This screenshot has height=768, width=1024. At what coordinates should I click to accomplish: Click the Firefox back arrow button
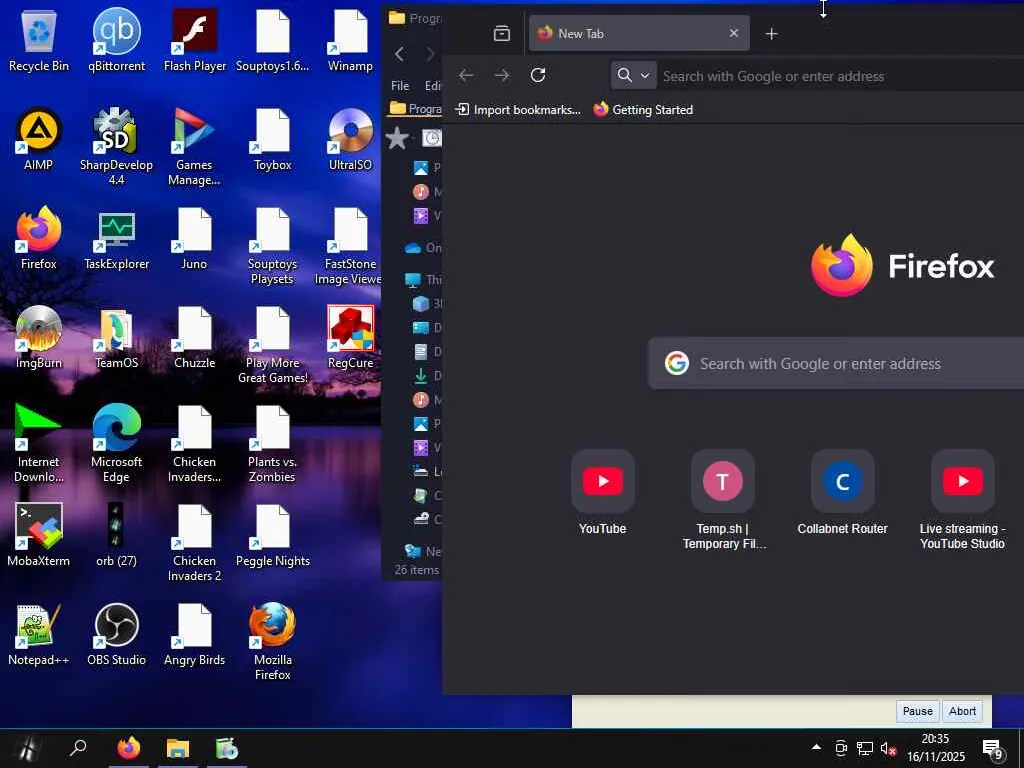tap(466, 75)
